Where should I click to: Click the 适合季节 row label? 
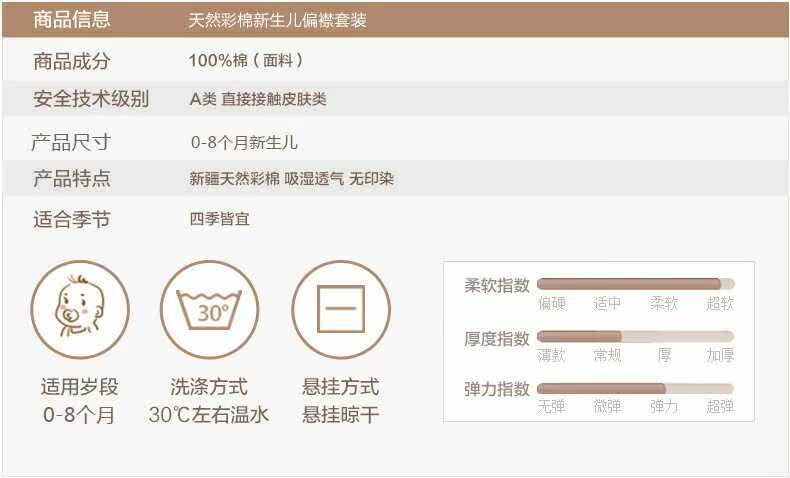click(72, 219)
